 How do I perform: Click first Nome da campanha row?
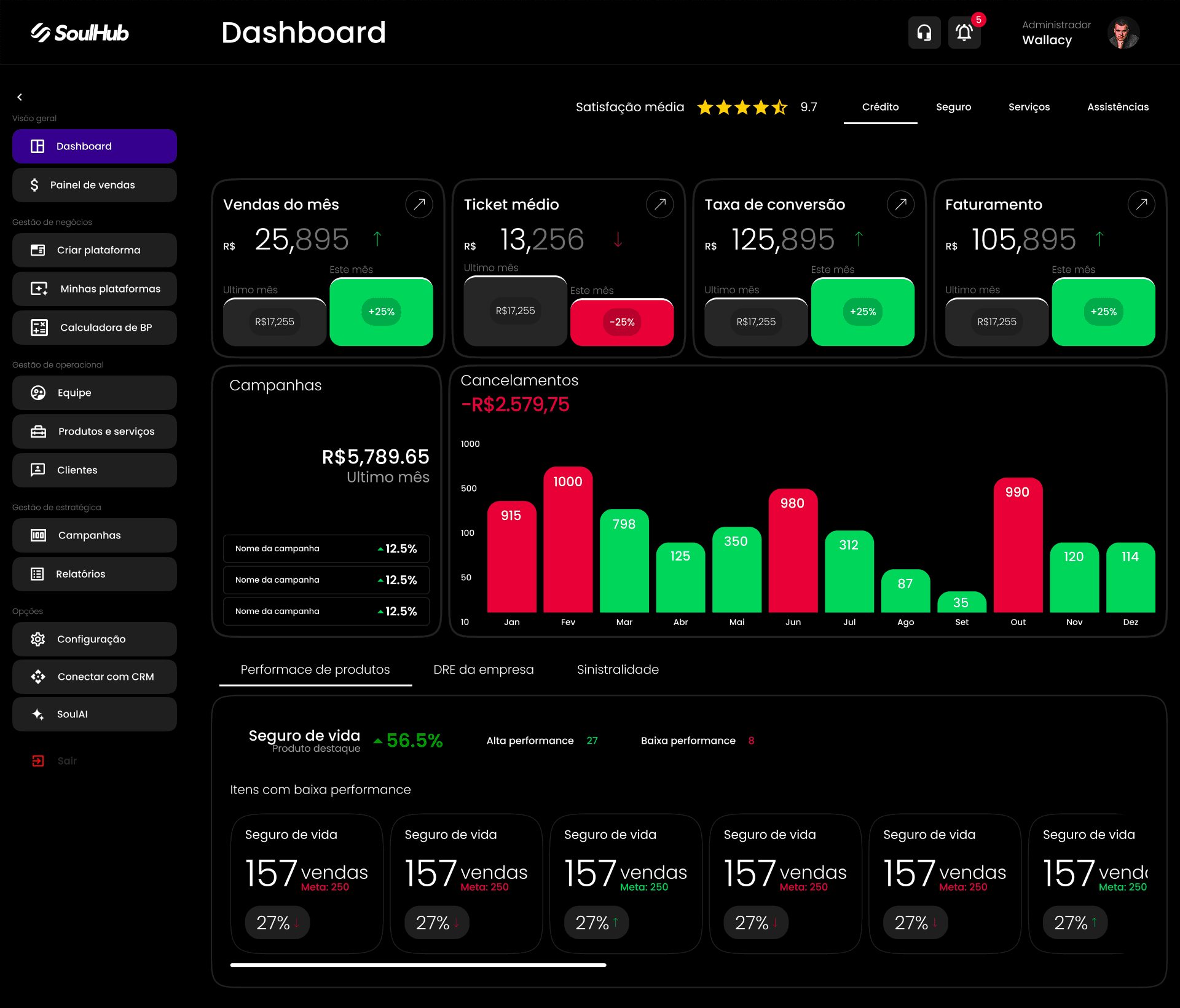(x=326, y=548)
